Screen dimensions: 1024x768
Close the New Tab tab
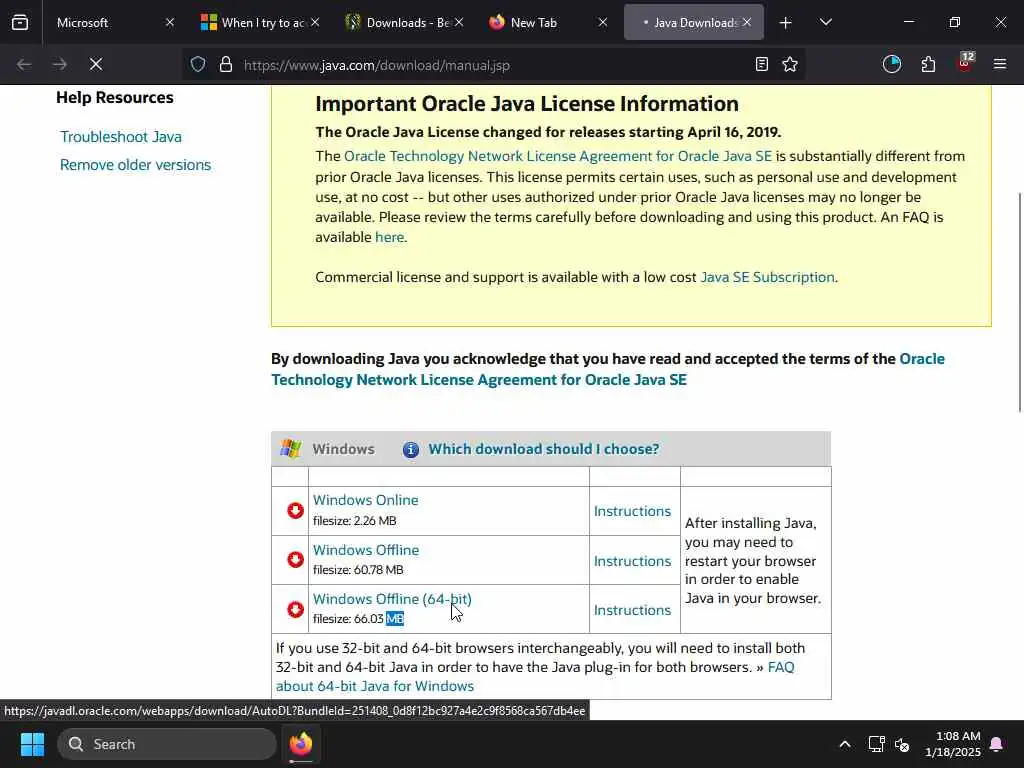click(x=603, y=22)
